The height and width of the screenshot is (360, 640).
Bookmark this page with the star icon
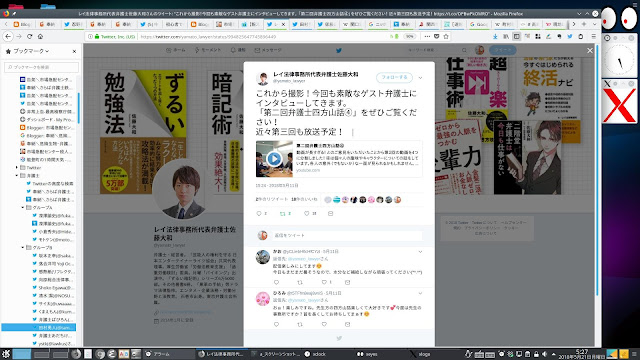446,36
